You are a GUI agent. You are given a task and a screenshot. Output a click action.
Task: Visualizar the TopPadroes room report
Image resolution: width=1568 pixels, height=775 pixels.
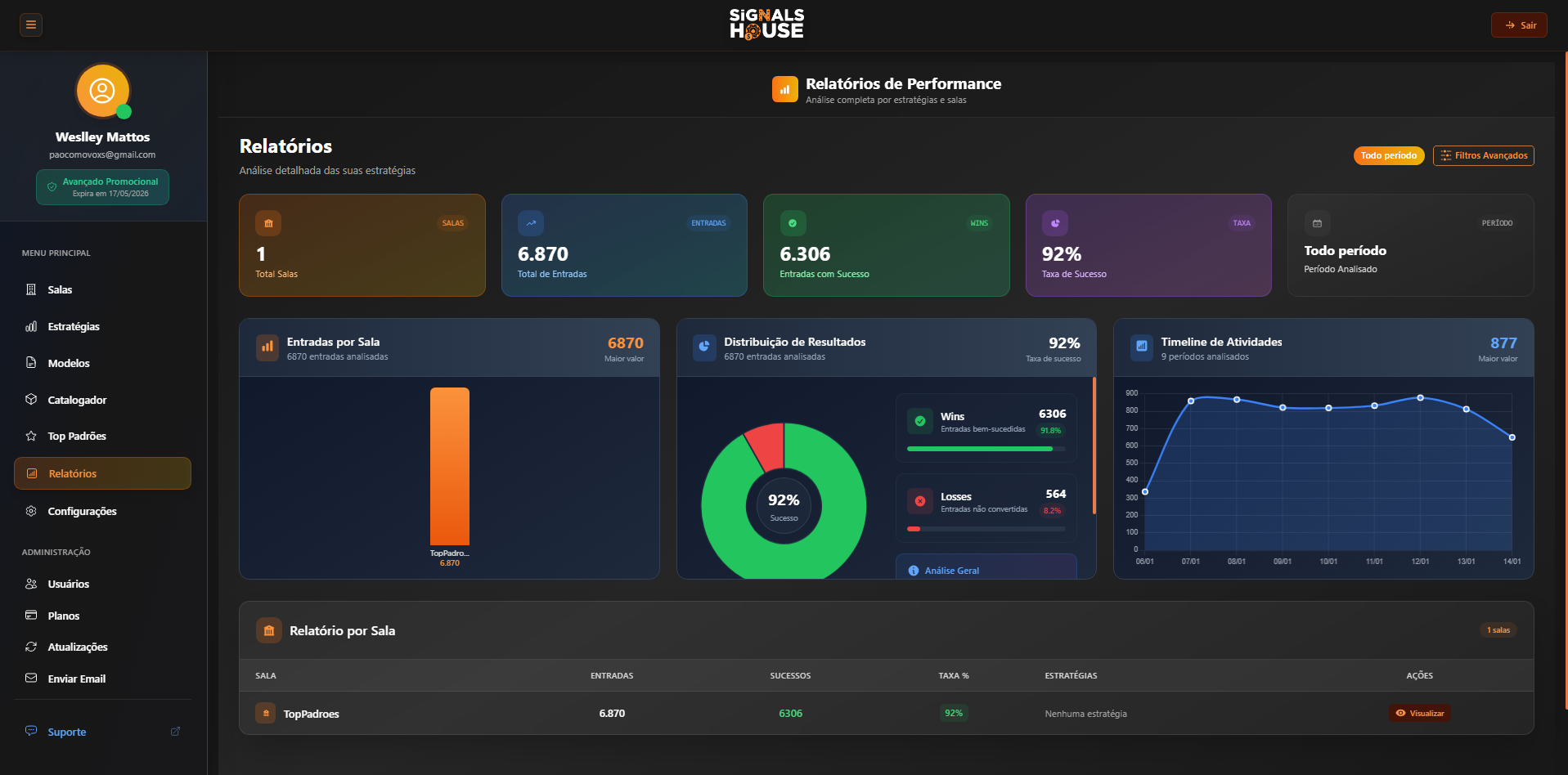(x=1419, y=713)
